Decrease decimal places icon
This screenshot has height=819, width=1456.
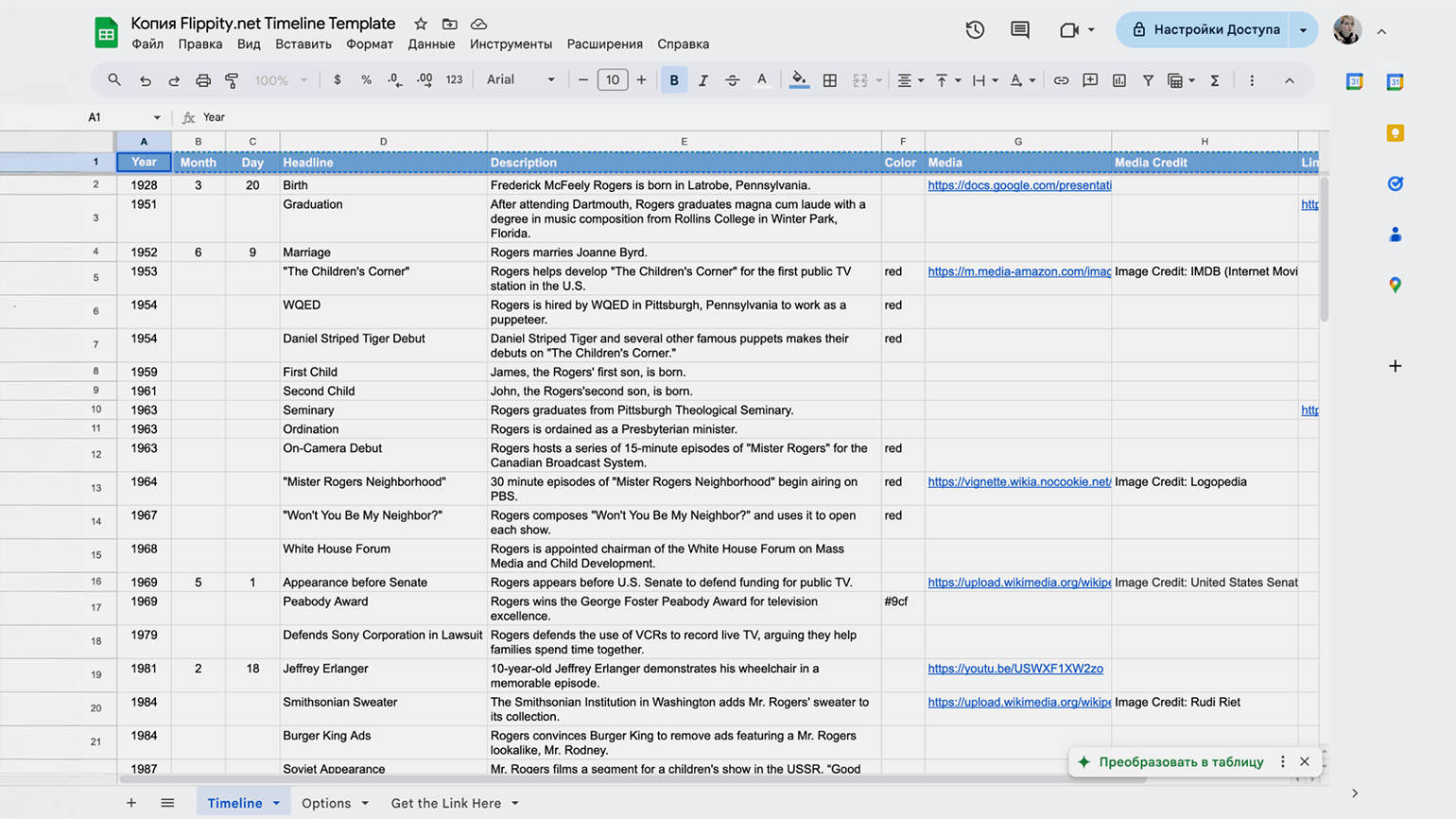click(394, 80)
